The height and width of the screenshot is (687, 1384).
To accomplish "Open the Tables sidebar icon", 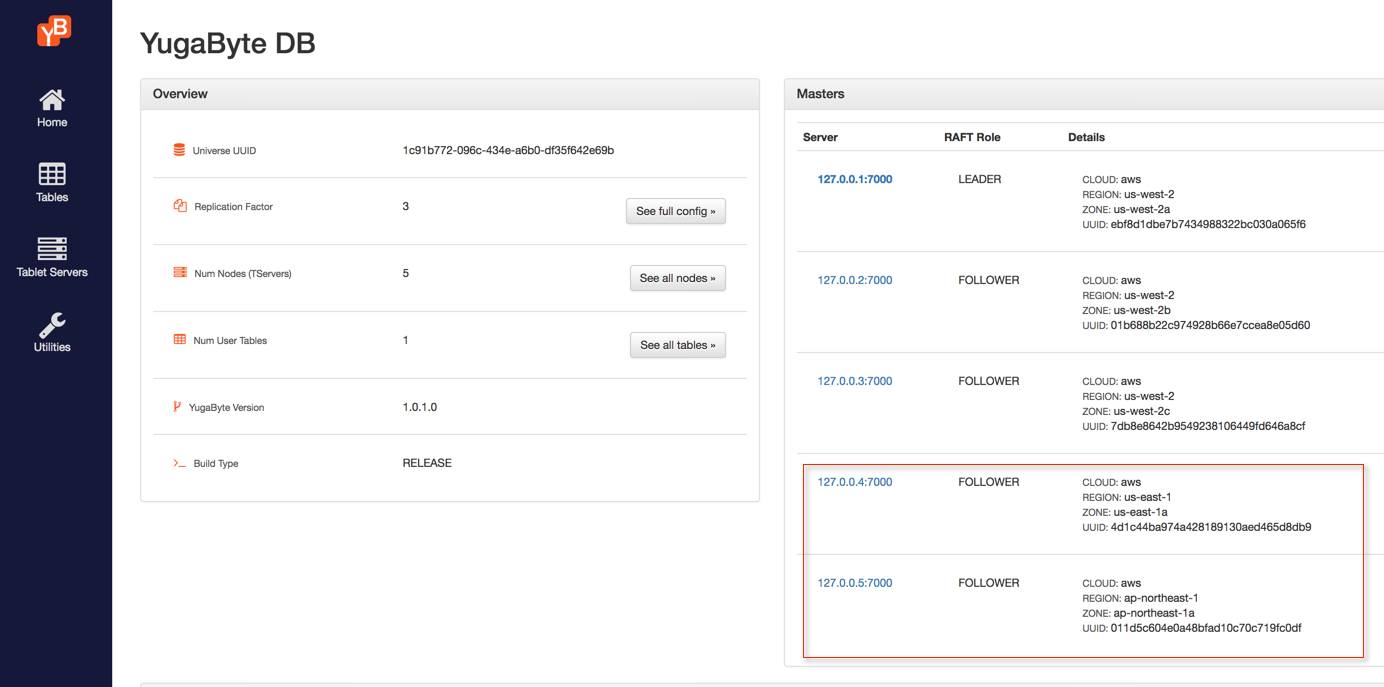I will (x=52, y=174).
